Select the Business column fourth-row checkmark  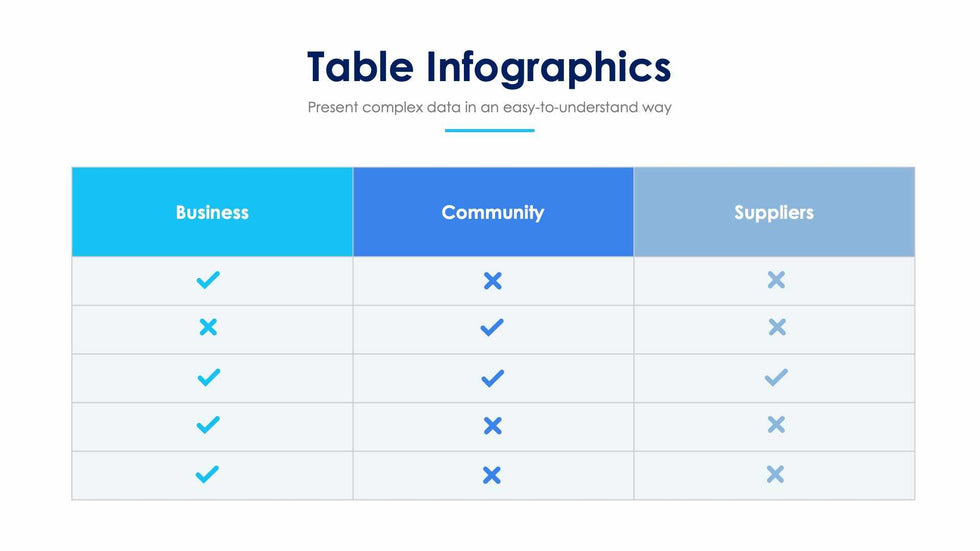pos(208,425)
